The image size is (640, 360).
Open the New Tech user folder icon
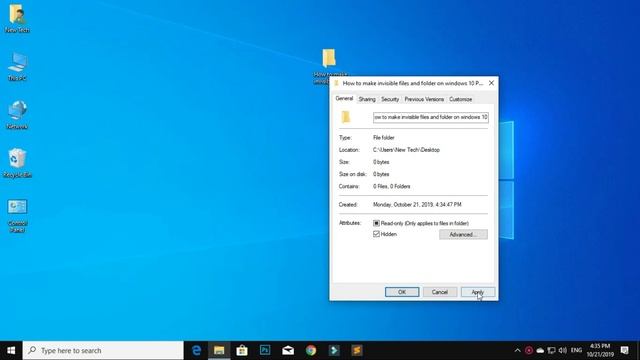[17, 18]
